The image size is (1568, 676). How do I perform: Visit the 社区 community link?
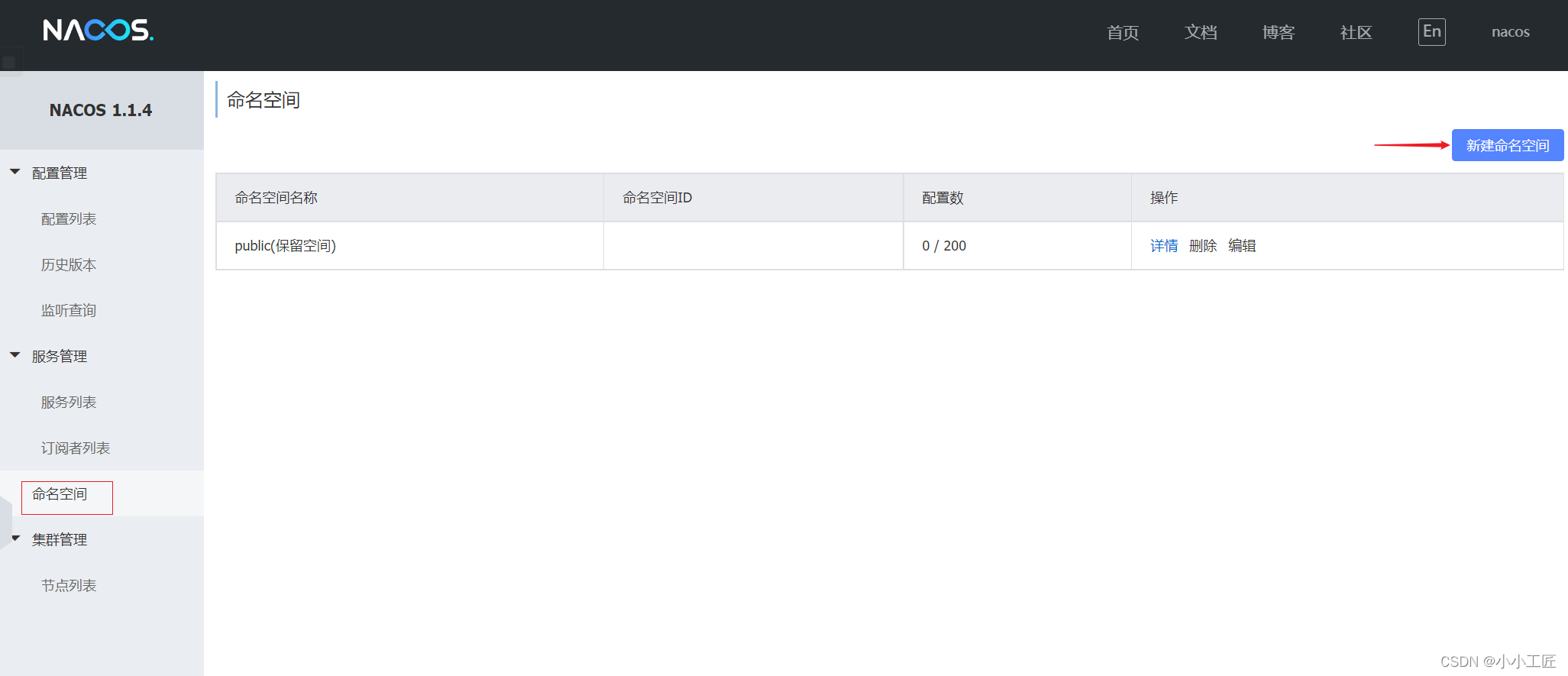[x=1356, y=32]
